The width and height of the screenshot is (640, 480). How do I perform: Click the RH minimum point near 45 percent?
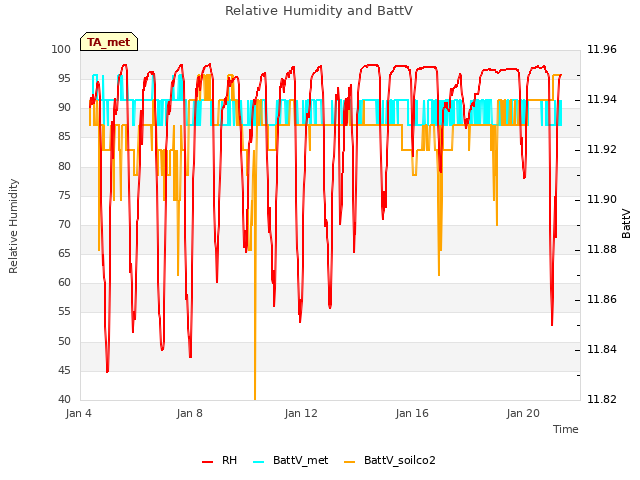click(x=107, y=371)
